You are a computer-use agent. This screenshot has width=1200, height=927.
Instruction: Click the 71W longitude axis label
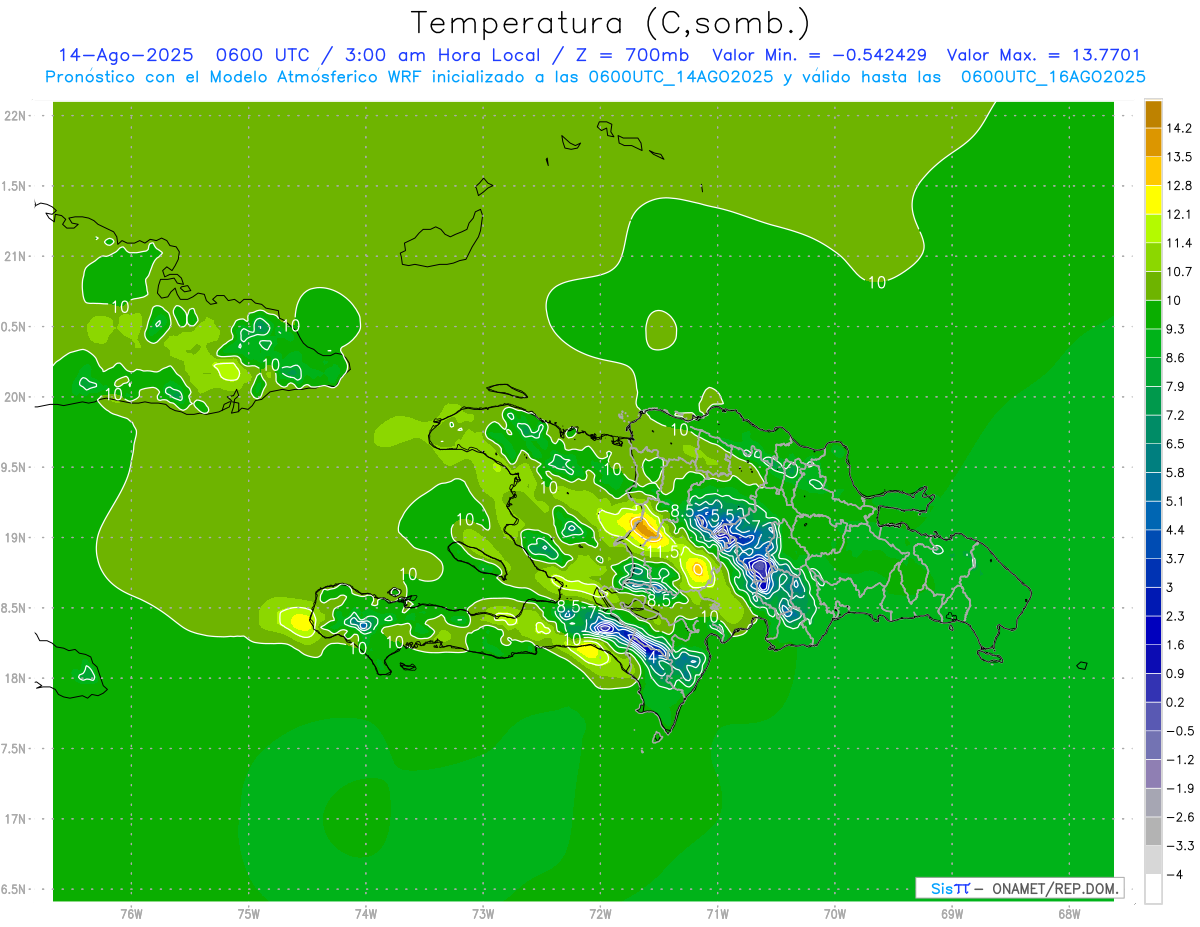click(x=717, y=913)
